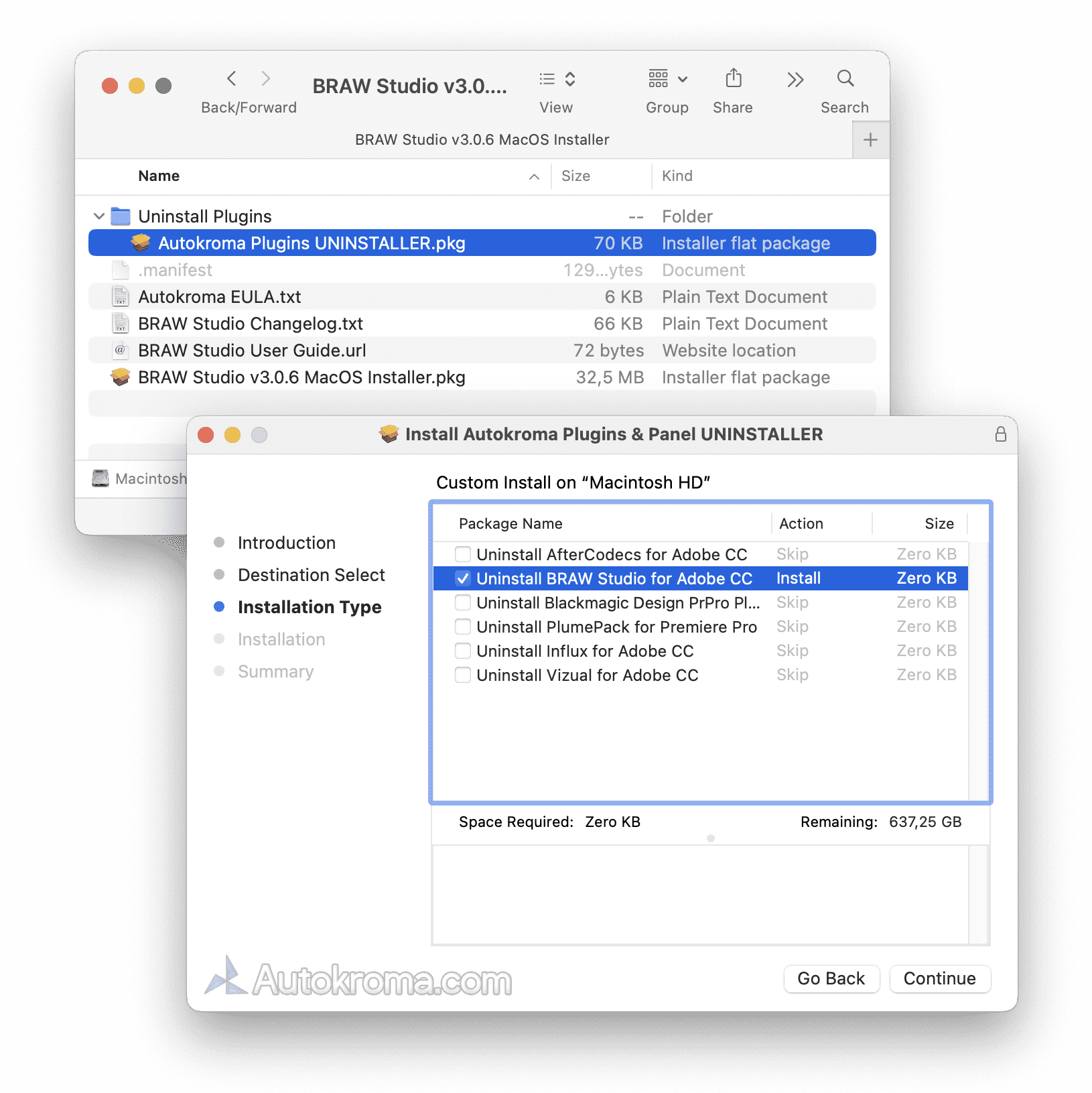Click the Go Back button
The image size is (1092, 1093).
[x=831, y=978]
